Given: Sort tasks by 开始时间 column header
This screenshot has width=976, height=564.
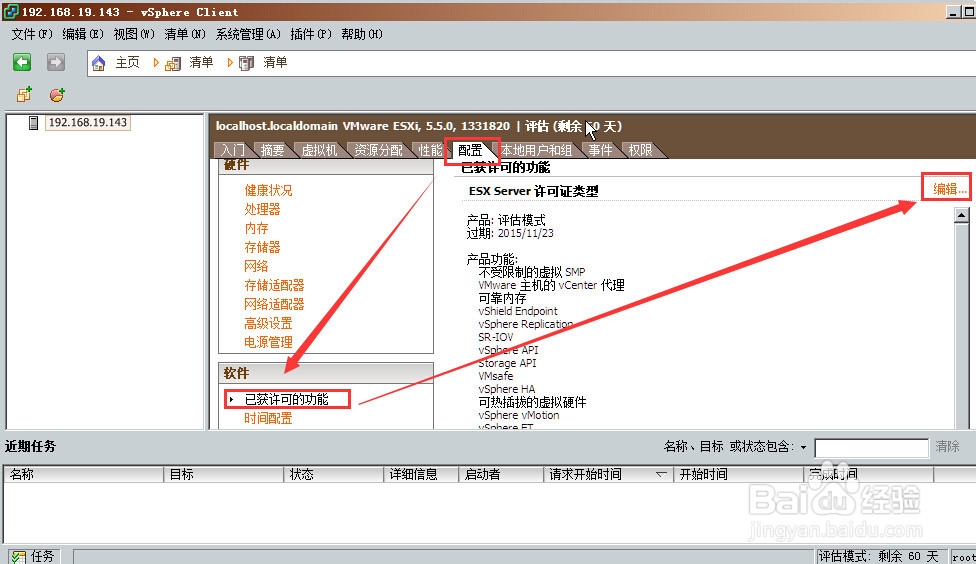Looking at the screenshot, I should coord(739,474).
